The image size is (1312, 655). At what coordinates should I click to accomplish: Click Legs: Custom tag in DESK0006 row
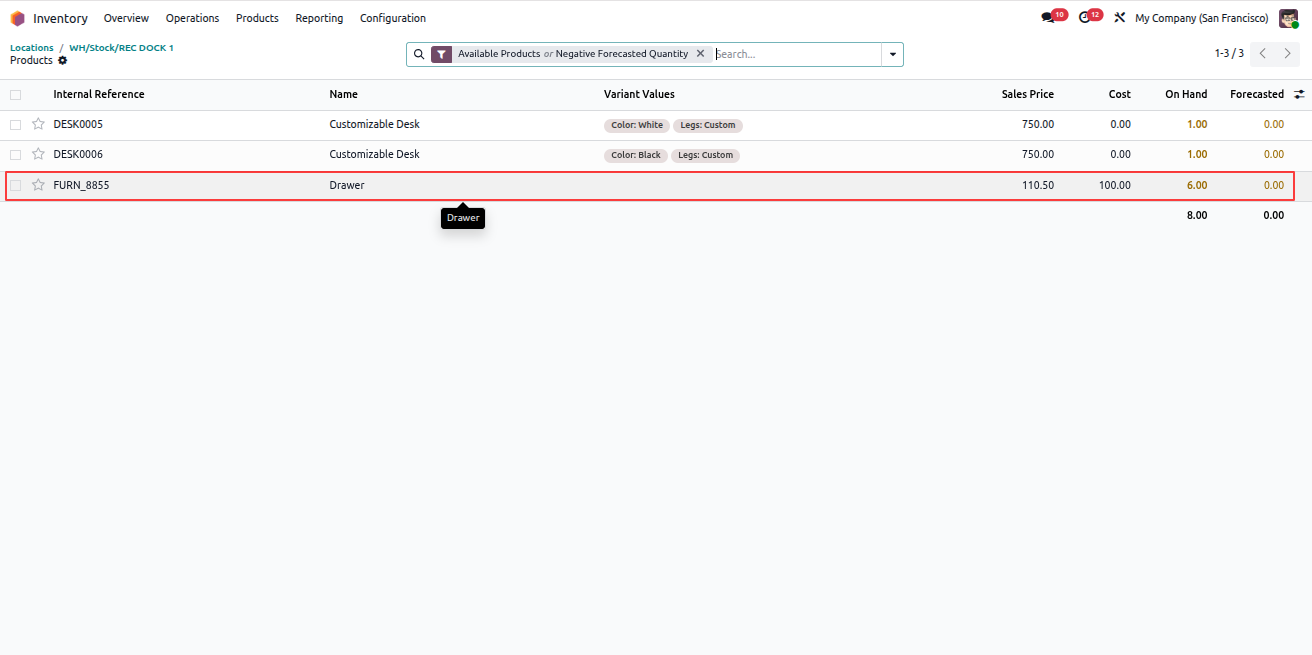(705, 155)
